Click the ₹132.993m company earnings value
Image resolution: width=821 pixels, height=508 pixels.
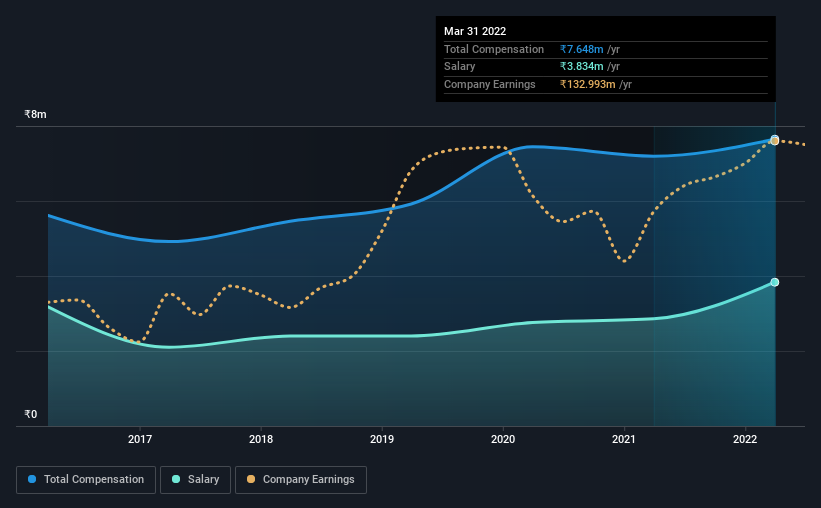click(x=587, y=84)
